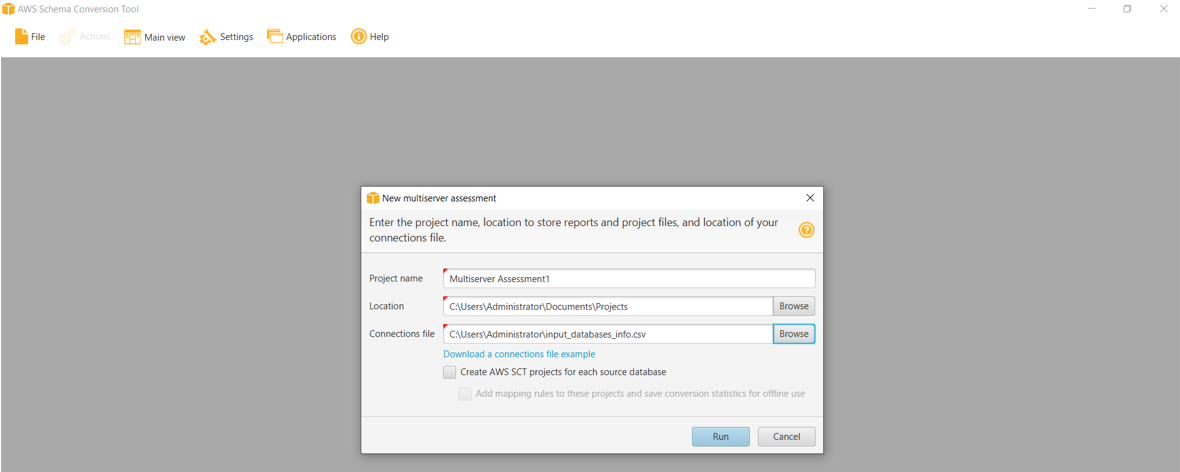Open Download a connections file example link
Screen dimensions: 1180x472
pos(519,354)
